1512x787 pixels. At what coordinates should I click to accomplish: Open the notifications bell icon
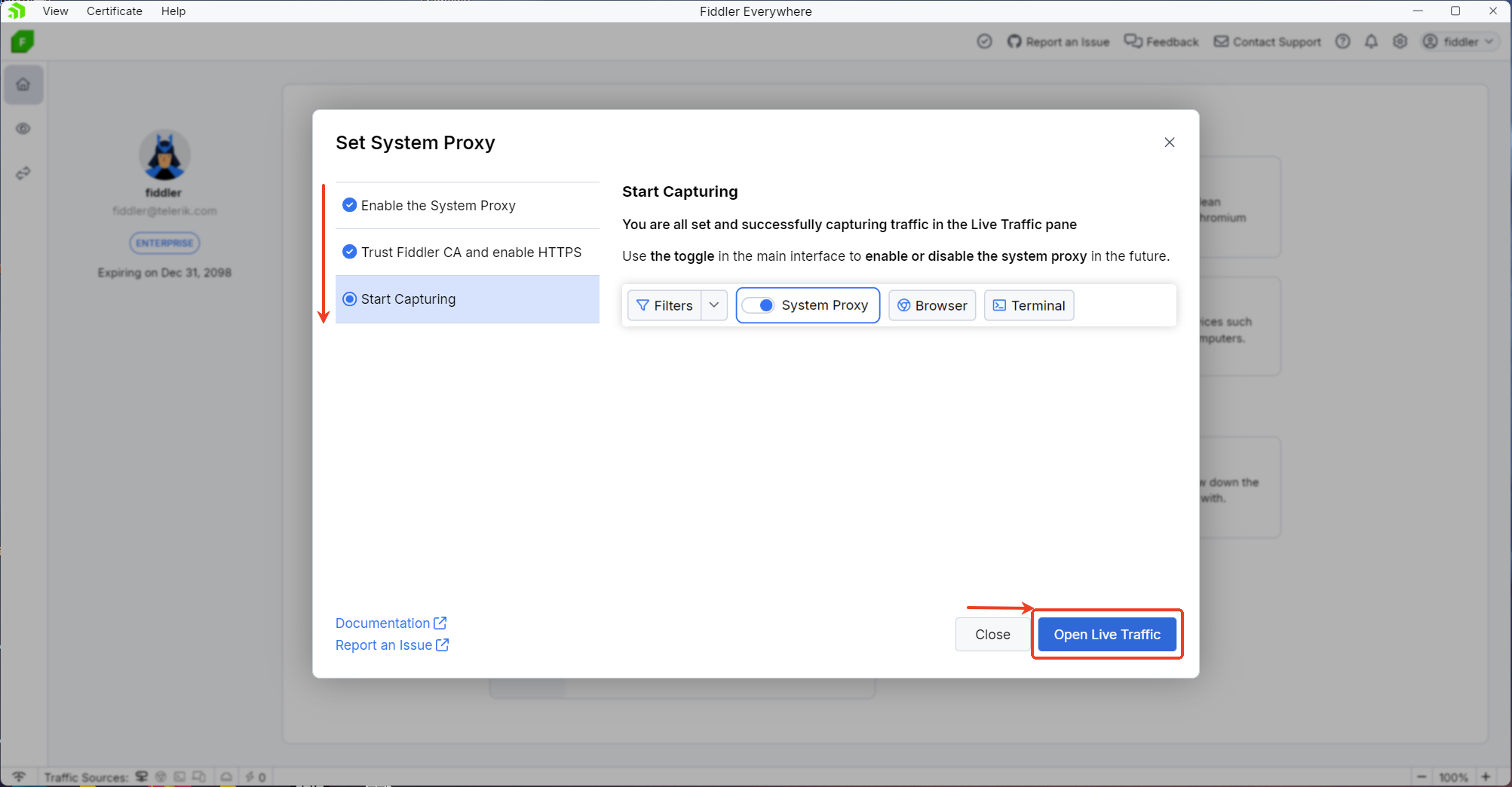click(1371, 41)
